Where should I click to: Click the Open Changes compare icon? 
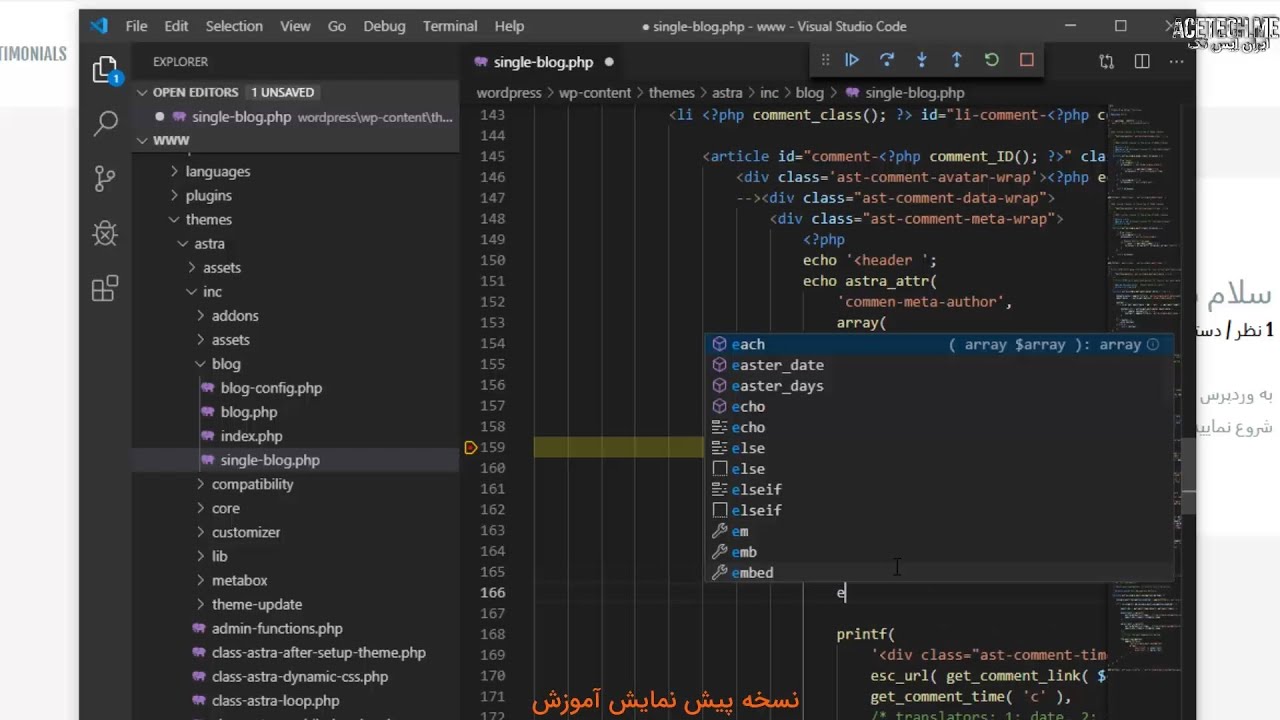(1106, 62)
